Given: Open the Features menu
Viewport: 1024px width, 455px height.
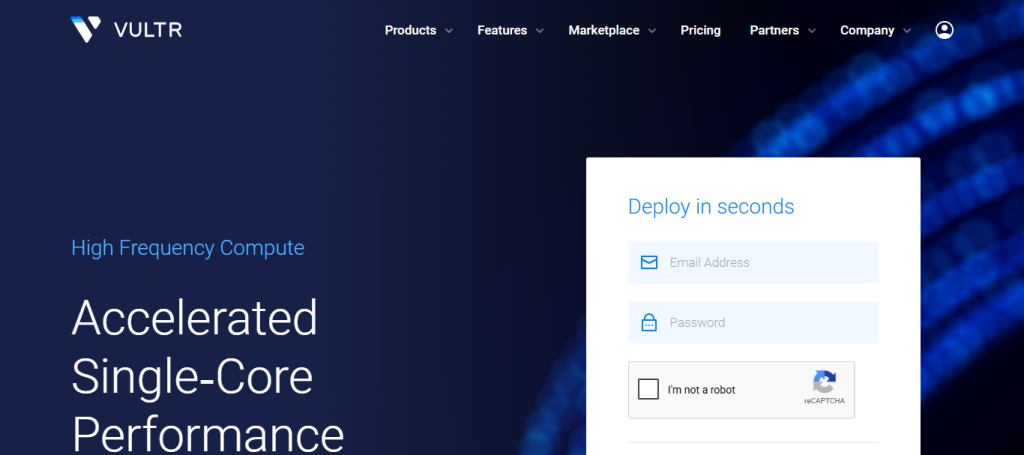Looking at the screenshot, I should [502, 30].
